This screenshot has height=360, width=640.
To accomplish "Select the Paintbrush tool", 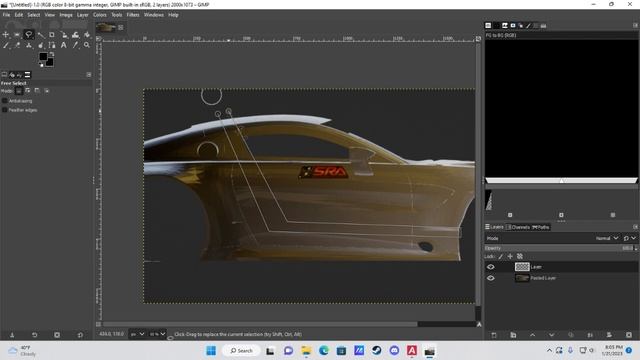I will 6,45.
